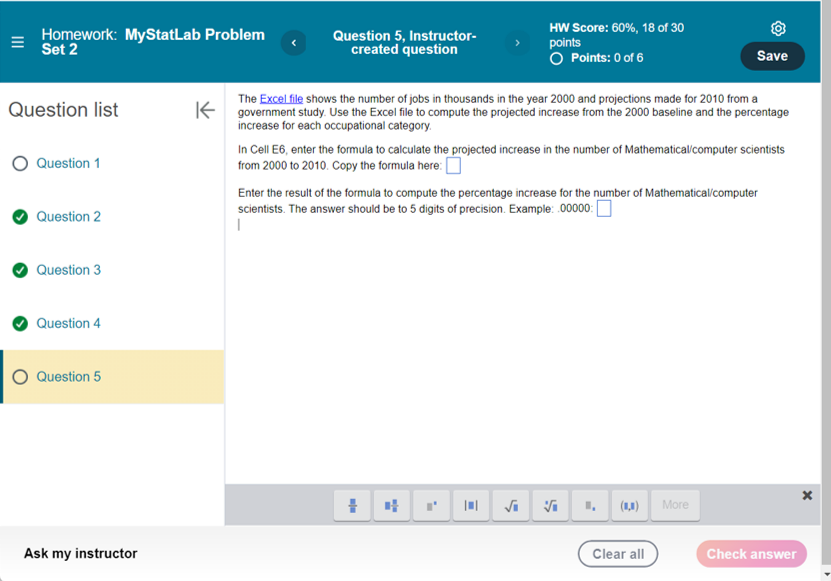Select the nth root template icon

click(x=550, y=505)
